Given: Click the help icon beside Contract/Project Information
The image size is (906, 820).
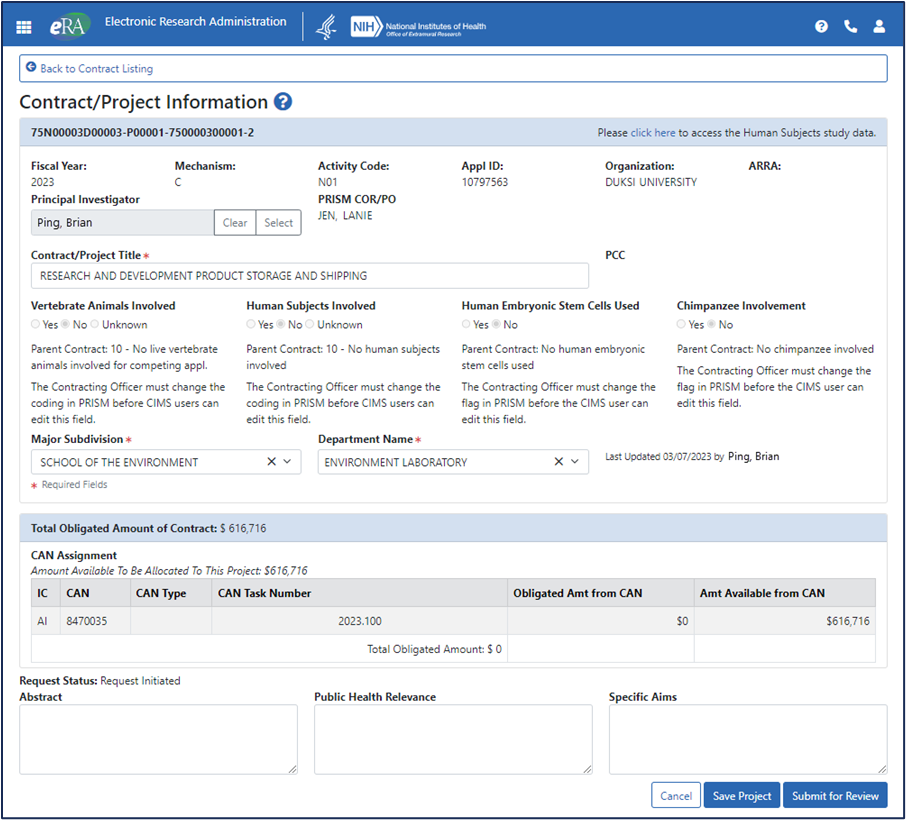Looking at the screenshot, I should (283, 102).
